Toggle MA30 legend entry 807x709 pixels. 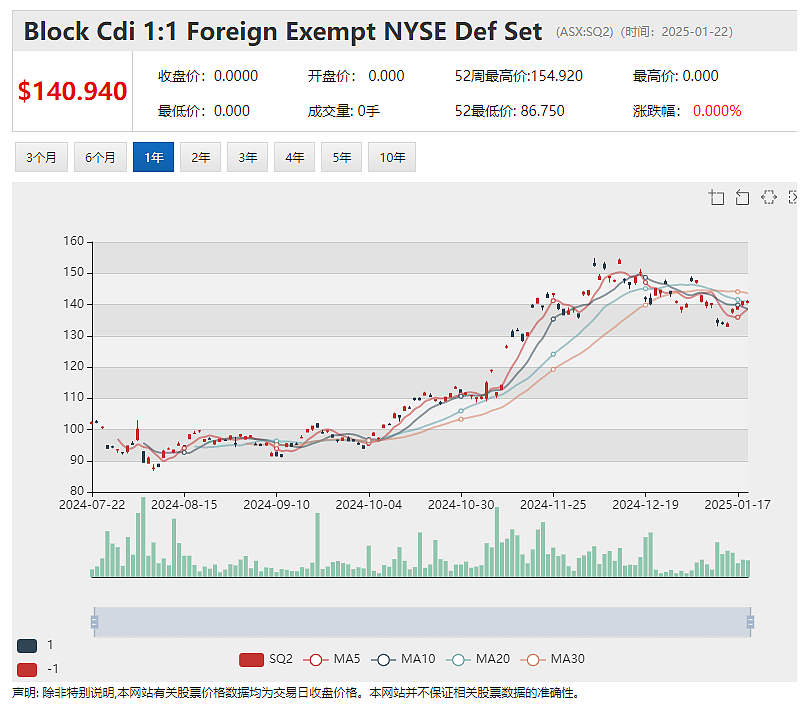coord(552,659)
